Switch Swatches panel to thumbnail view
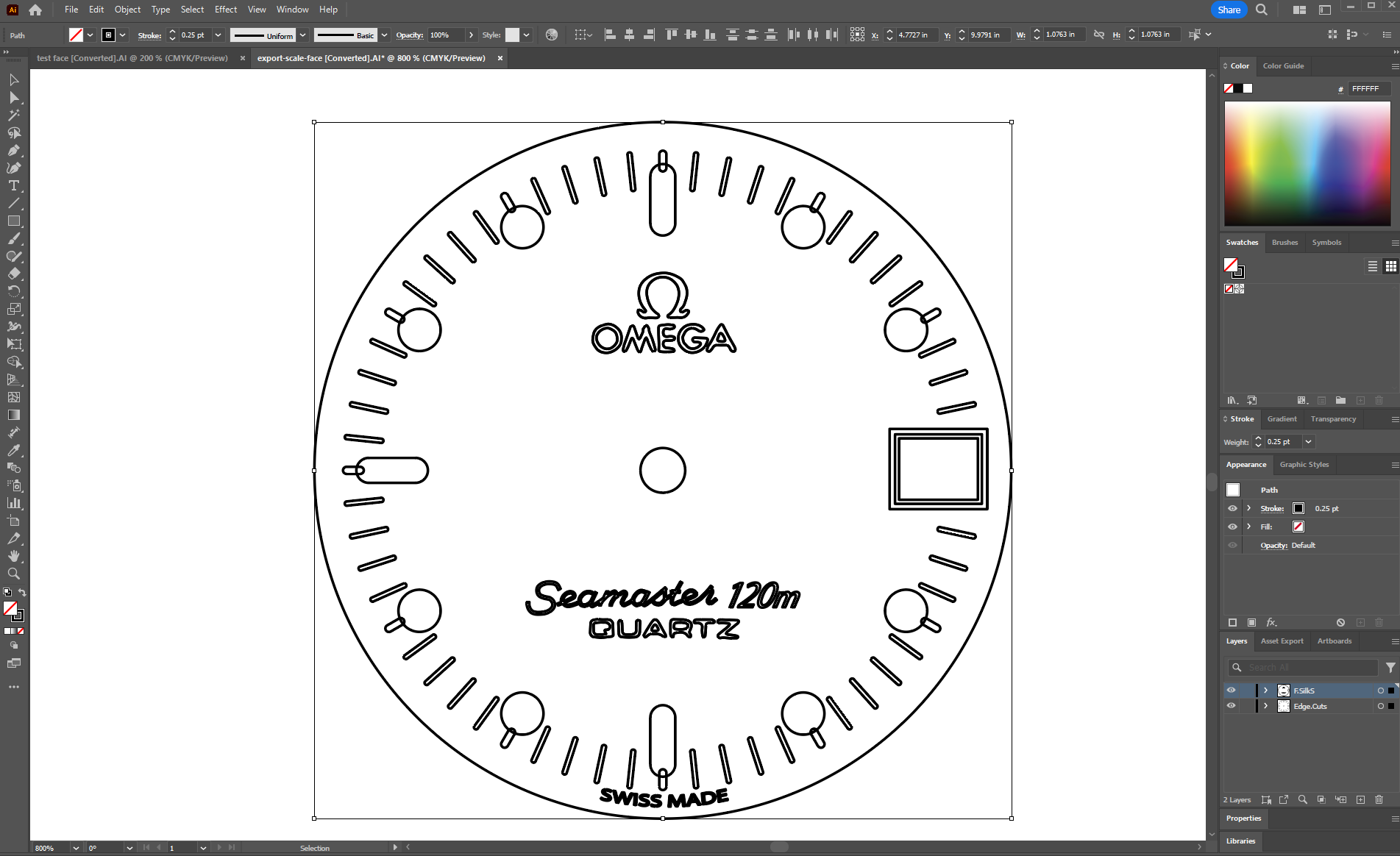The image size is (1400, 856). (1390, 266)
